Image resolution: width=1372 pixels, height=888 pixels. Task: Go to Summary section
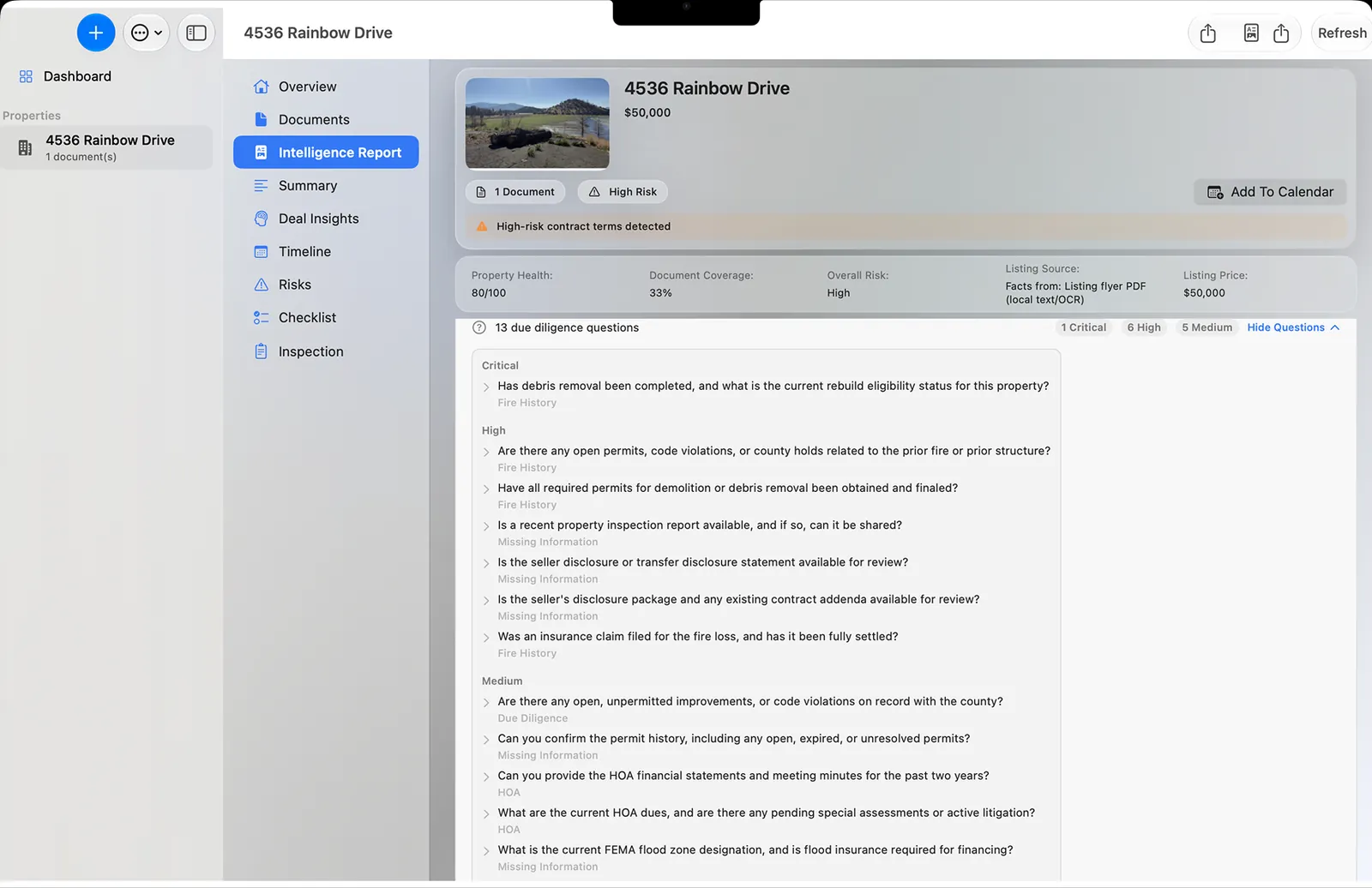(307, 185)
